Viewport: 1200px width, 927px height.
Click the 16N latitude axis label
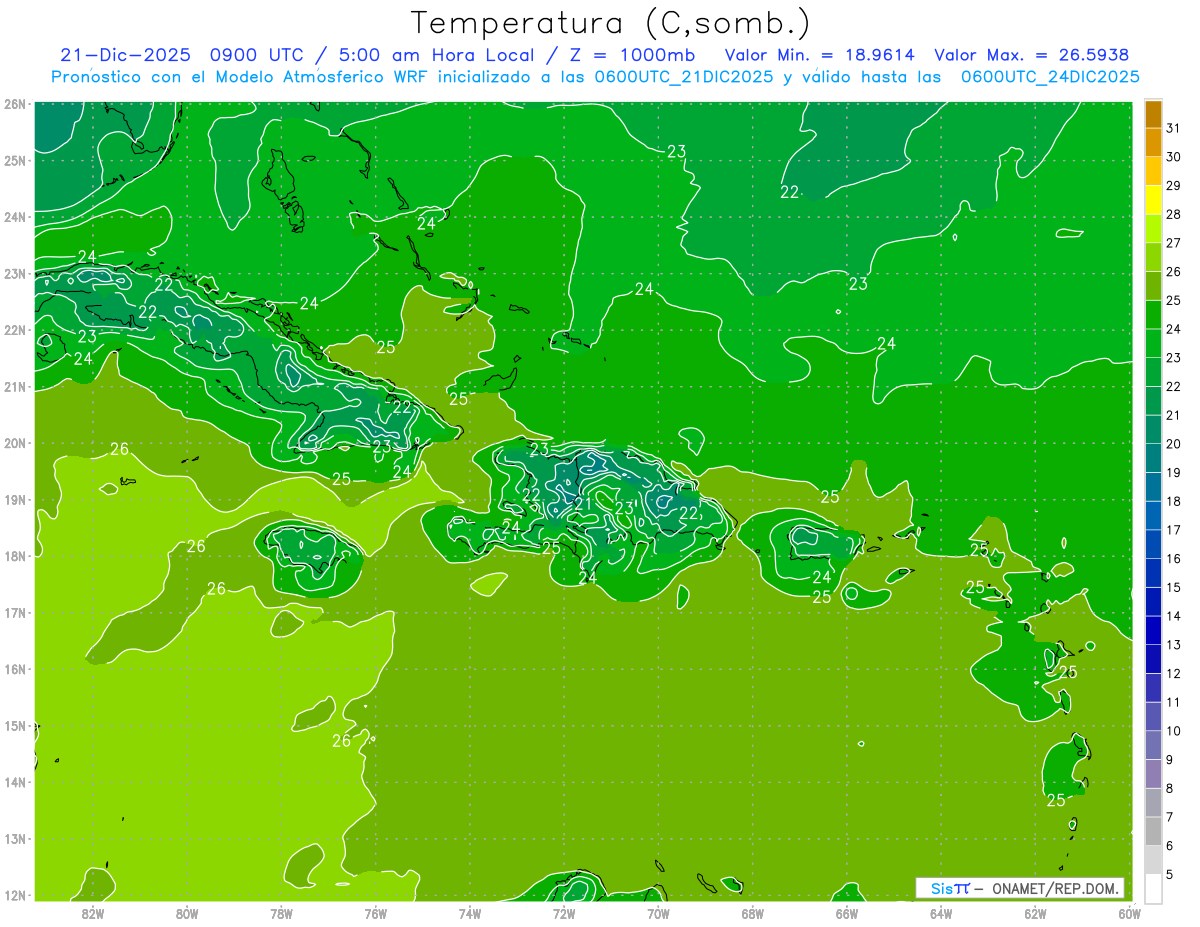pyautogui.click(x=14, y=668)
